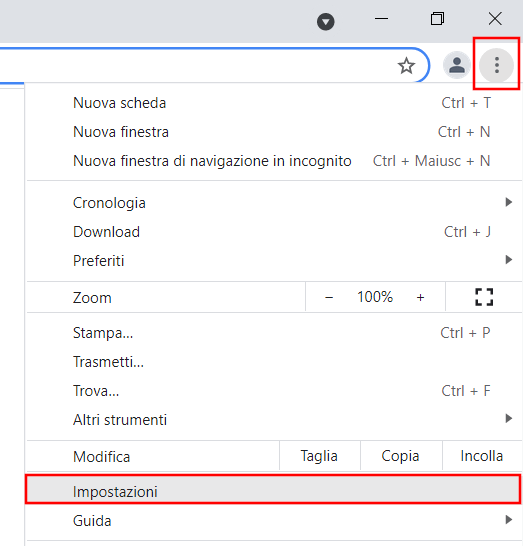Increase zoom with the plus button
523x546 pixels.
(420, 297)
